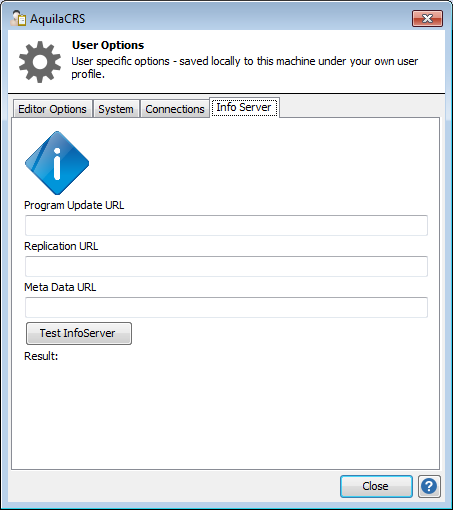Screen dimensions: 453x510
Task: Close the window with the red X button
Action: tap(427, 18)
